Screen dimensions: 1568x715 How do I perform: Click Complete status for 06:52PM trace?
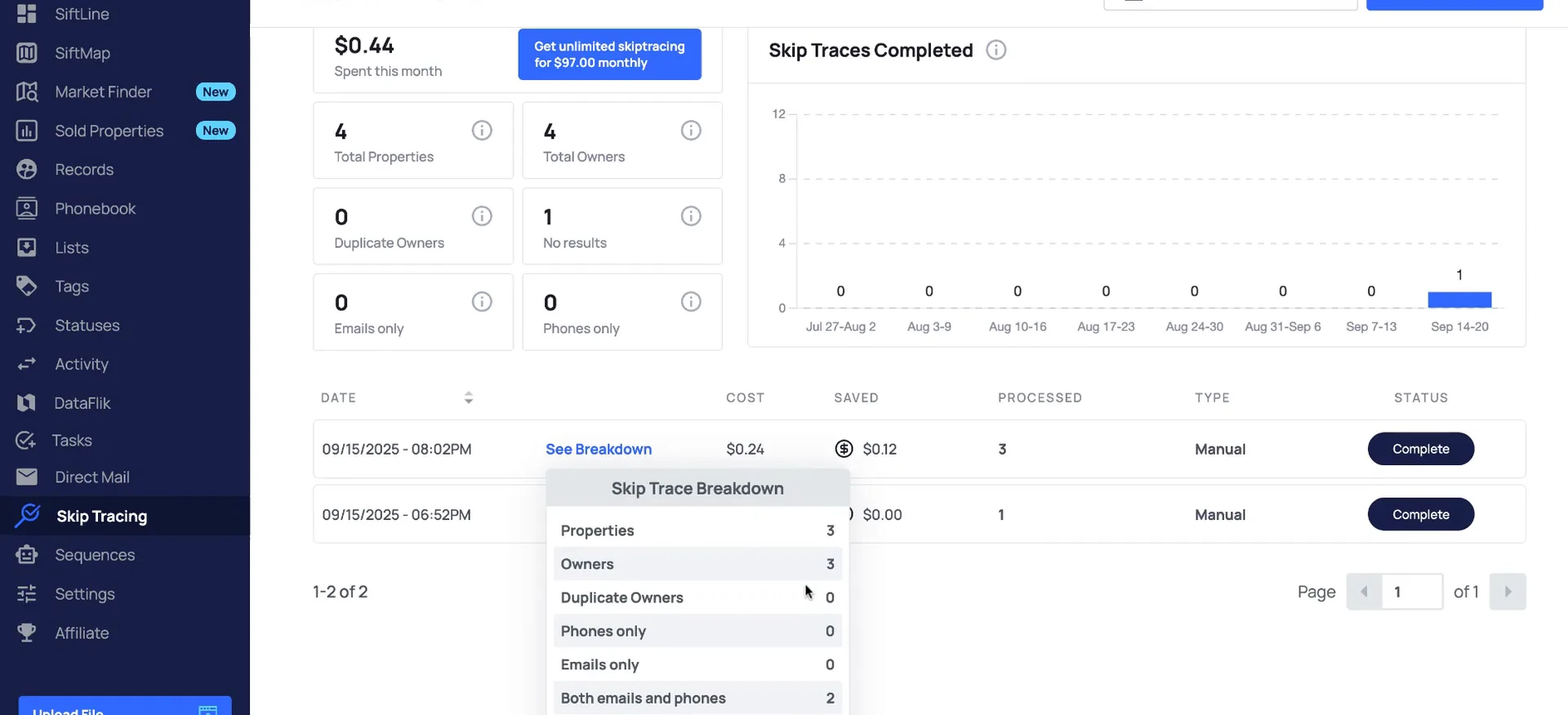click(x=1421, y=514)
